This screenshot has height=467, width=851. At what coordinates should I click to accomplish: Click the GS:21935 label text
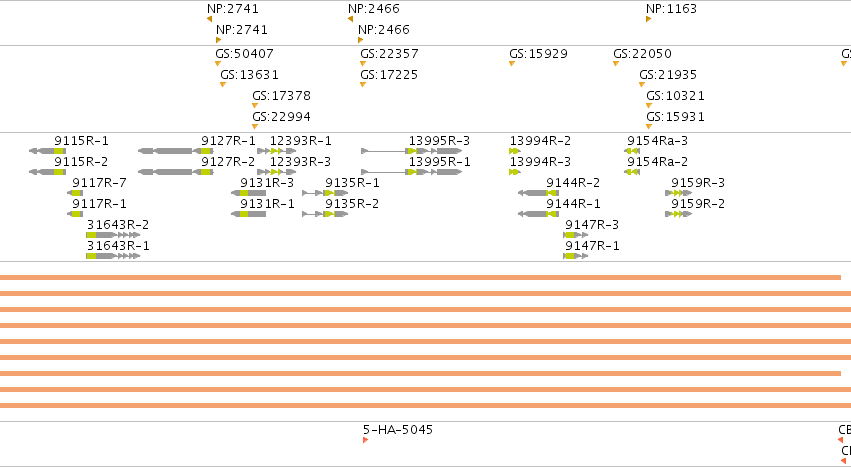coord(668,74)
